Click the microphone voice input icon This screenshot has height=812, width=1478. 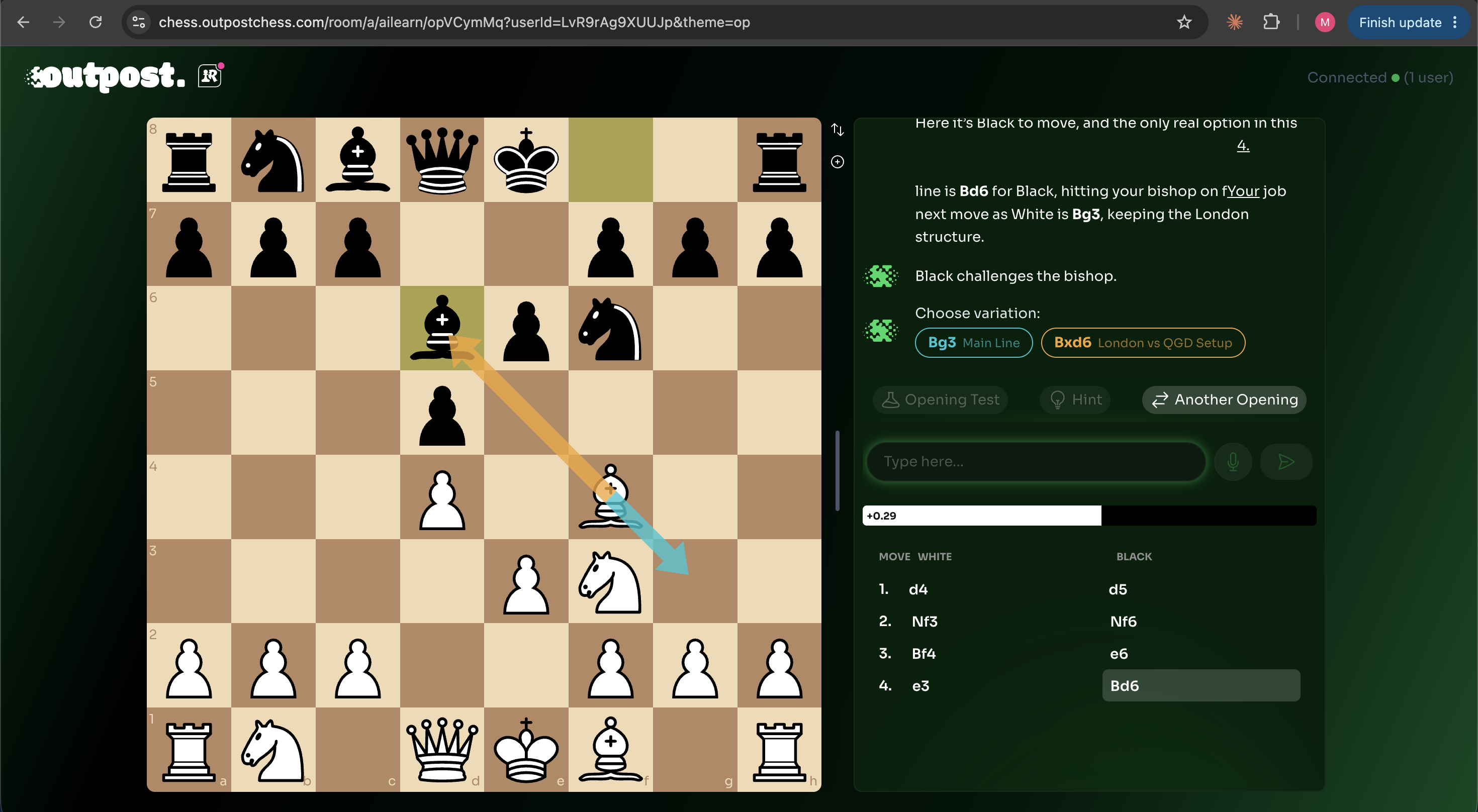(1233, 462)
